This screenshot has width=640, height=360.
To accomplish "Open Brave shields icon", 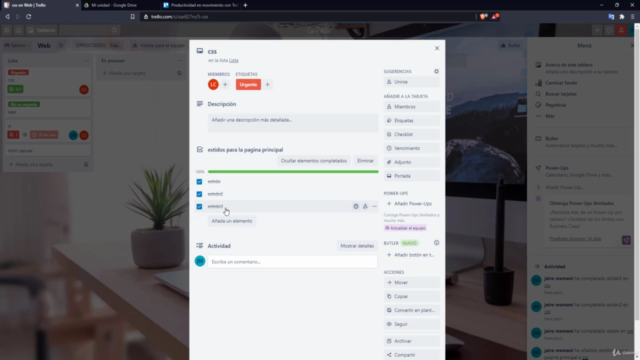I will tap(484, 17).
